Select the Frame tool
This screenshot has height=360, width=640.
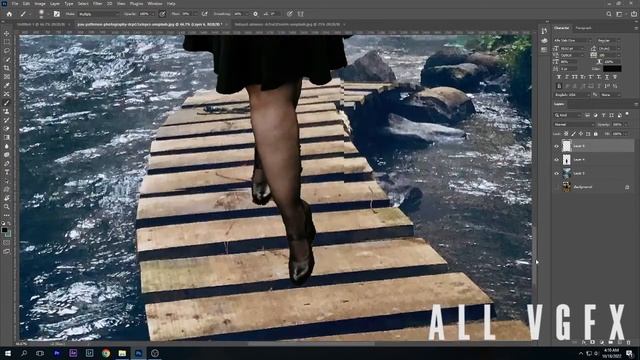tap(7, 77)
